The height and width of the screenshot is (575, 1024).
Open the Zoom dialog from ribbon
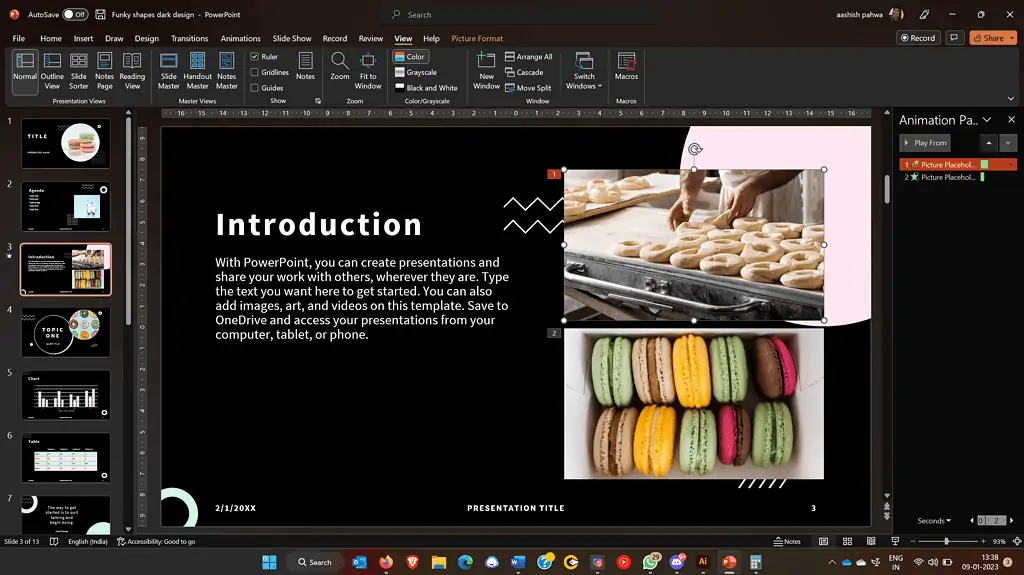(x=340, y=66)
